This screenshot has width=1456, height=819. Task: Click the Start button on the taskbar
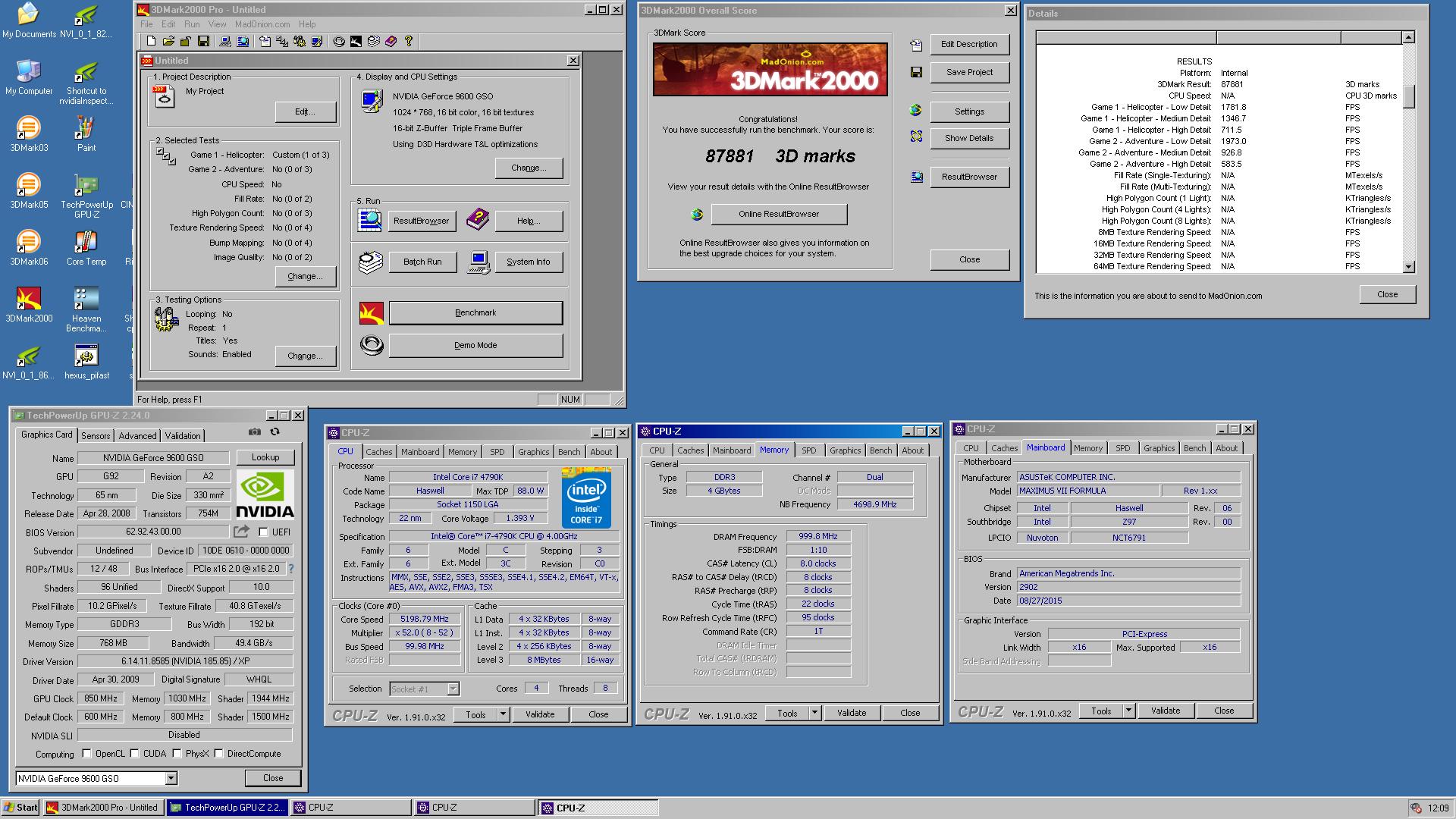pos(21,808)
